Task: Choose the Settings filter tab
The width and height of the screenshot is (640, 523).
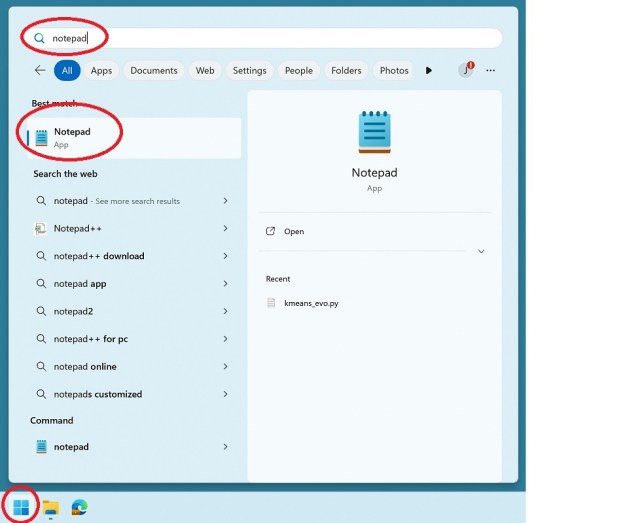Action: (249, 71)
